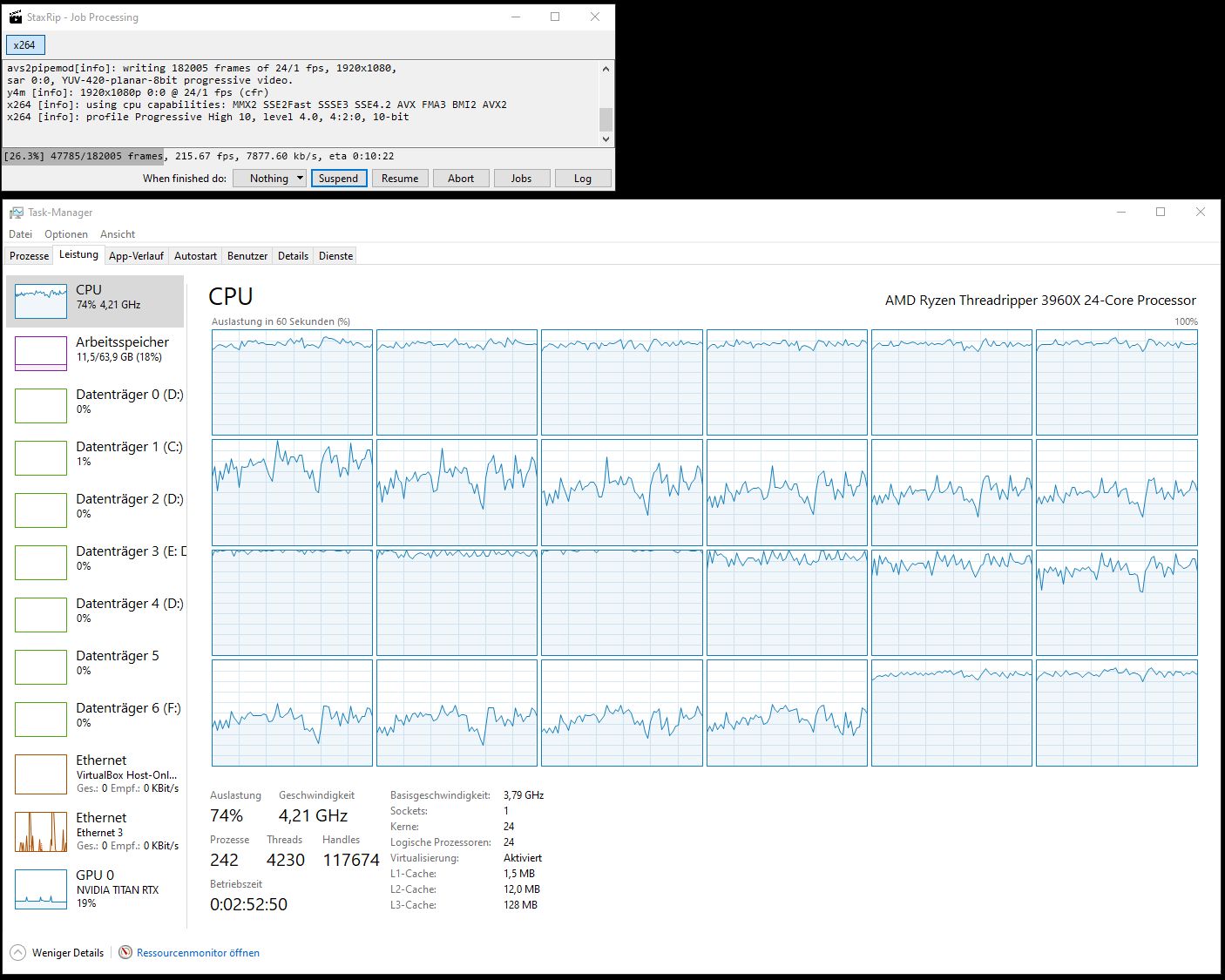Select Datenträger 0 (D:) in sidebar
The height and width of the screenshot is (980, 1225).
point(96,406)
